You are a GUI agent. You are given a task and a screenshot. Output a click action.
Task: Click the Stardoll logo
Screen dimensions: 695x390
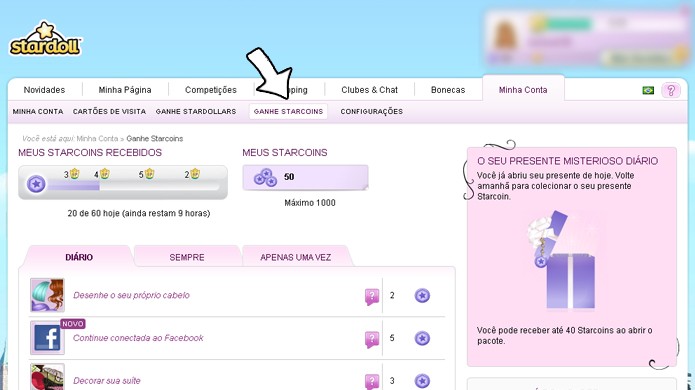pyautogui.click(x=45, y=39)
